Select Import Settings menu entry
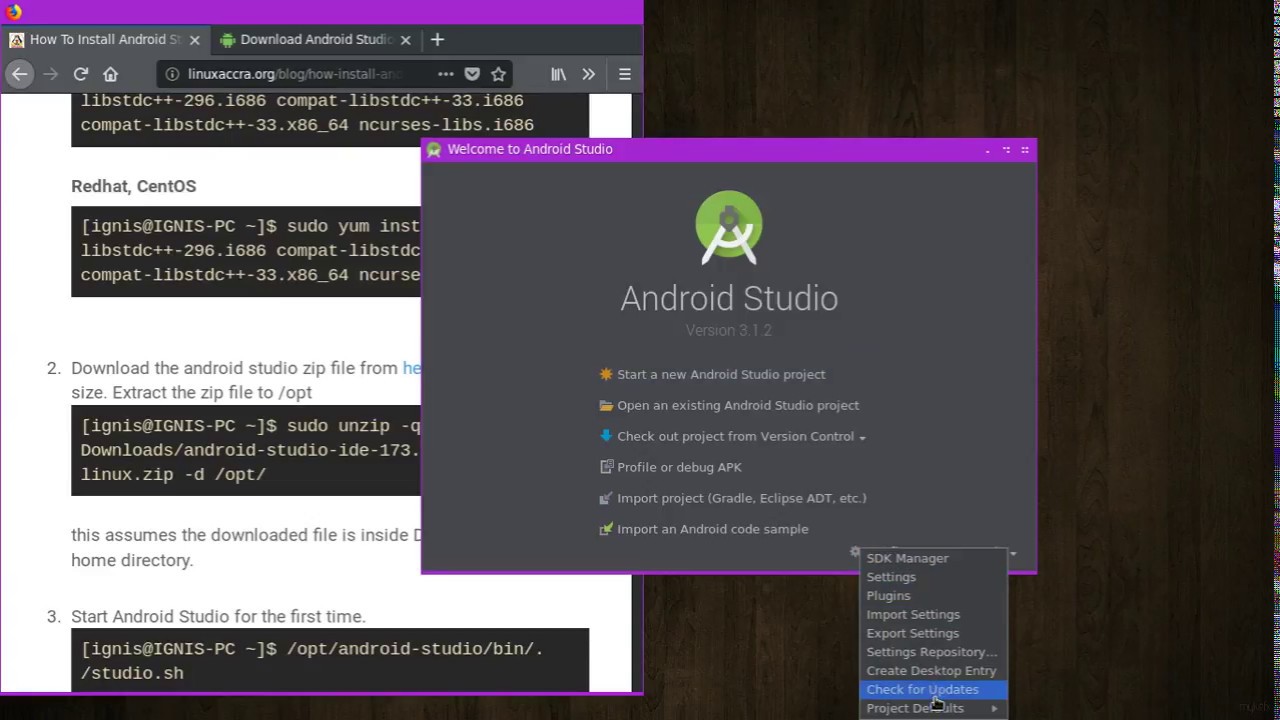Viewport: 1280px width, 720px height. tap(913, 615)
